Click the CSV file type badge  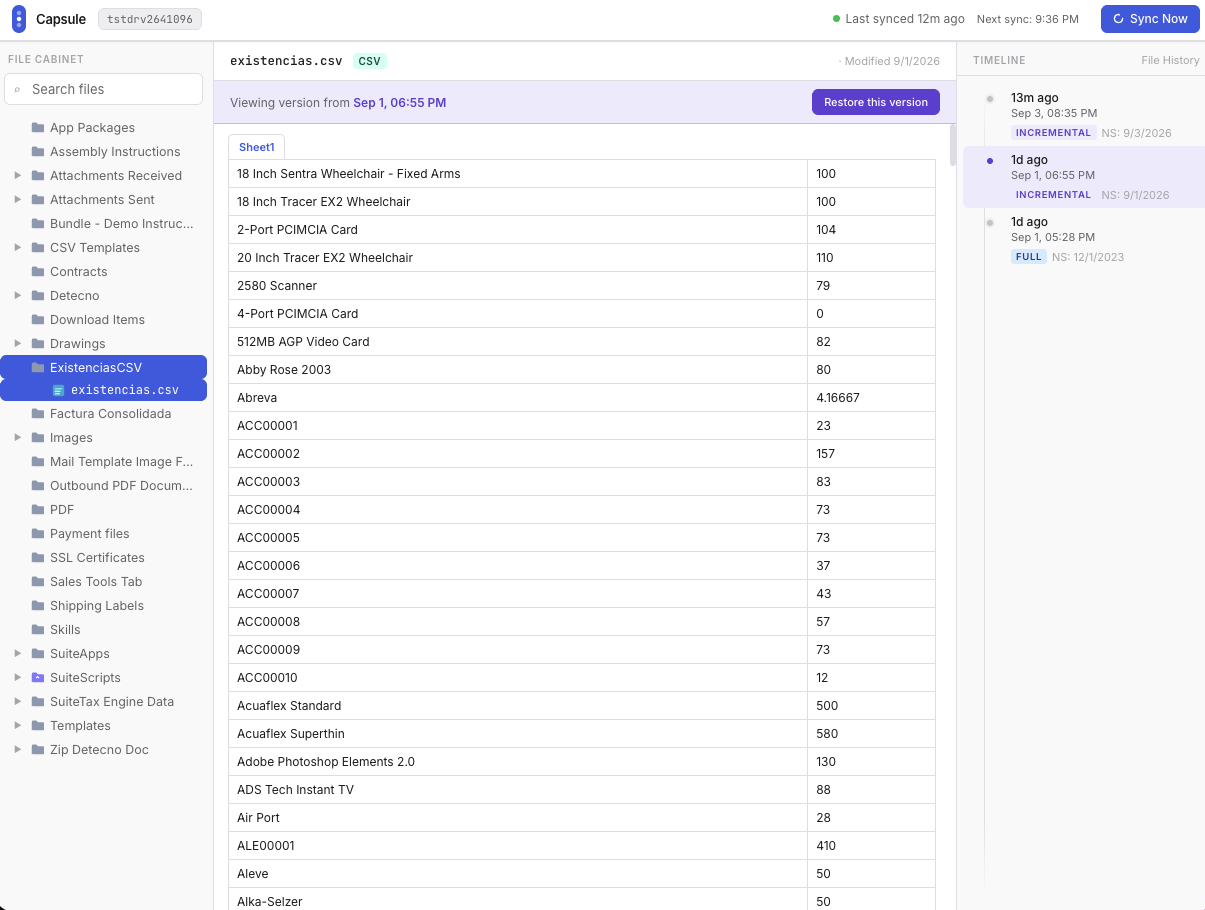(x=370, y=61)
